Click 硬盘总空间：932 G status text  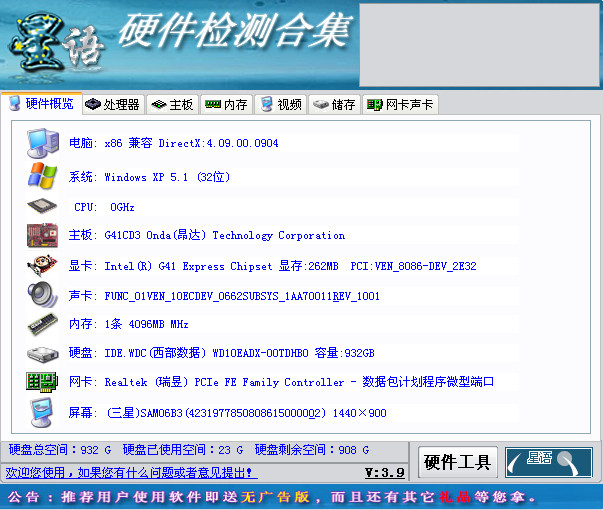click(60, 450)
